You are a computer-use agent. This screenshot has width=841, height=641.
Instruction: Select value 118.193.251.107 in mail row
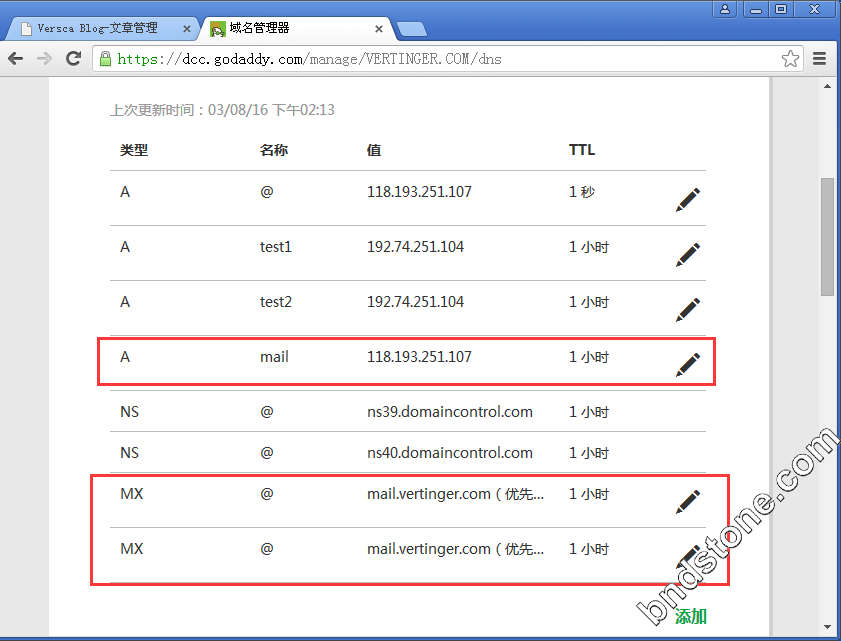419,357
